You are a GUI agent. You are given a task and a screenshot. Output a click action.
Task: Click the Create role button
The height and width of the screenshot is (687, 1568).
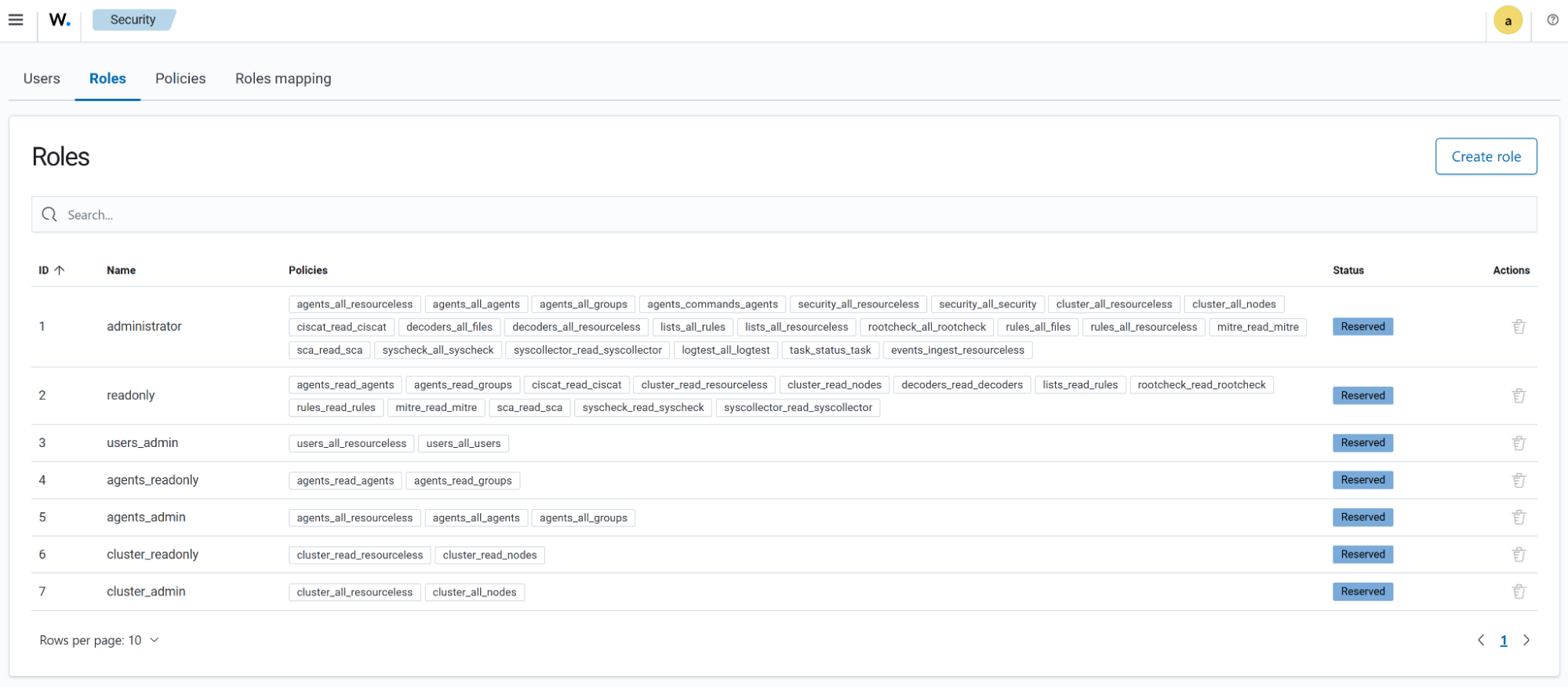(x=1486, y=157)
